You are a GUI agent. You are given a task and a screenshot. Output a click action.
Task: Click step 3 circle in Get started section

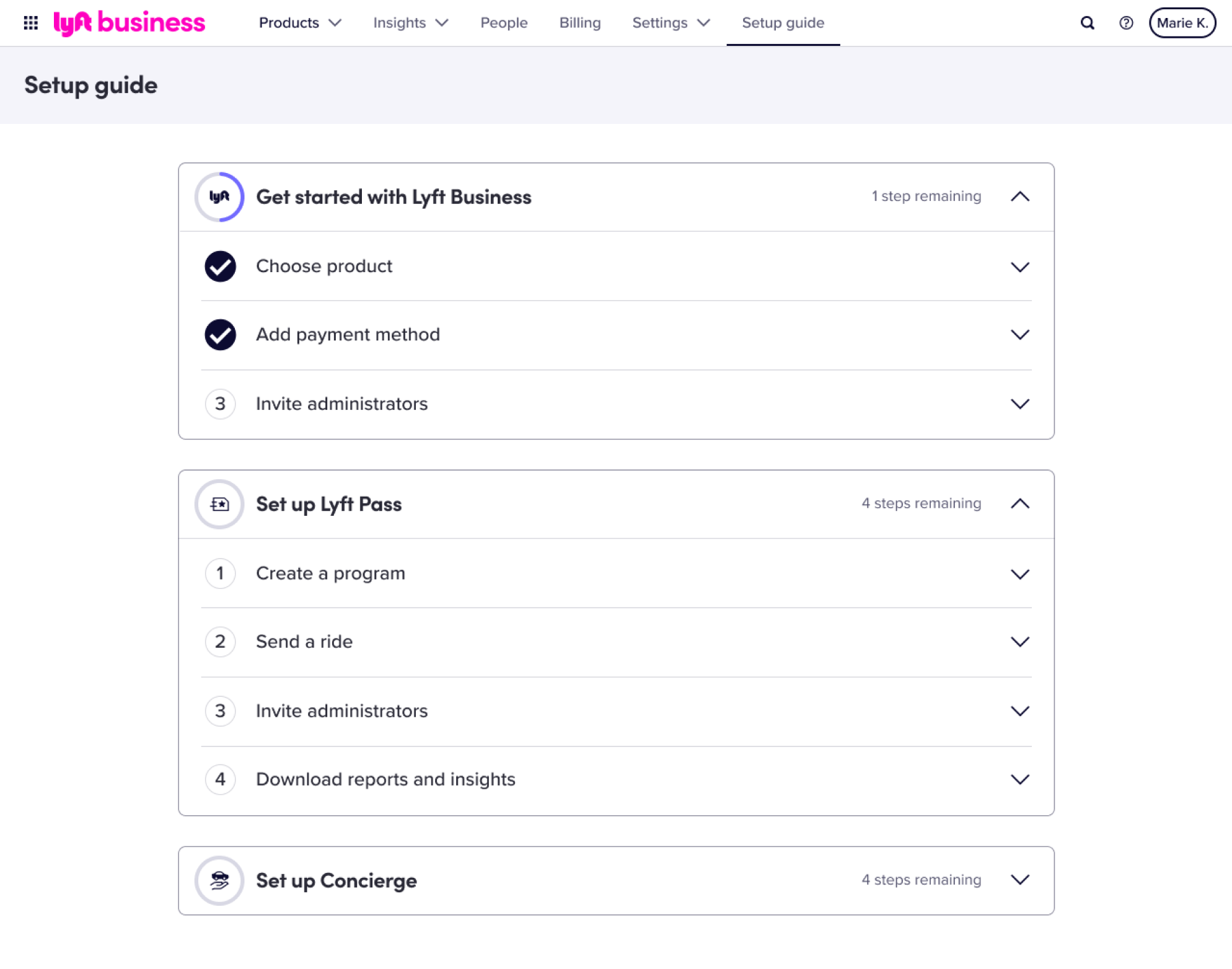(x=220, y=404)
